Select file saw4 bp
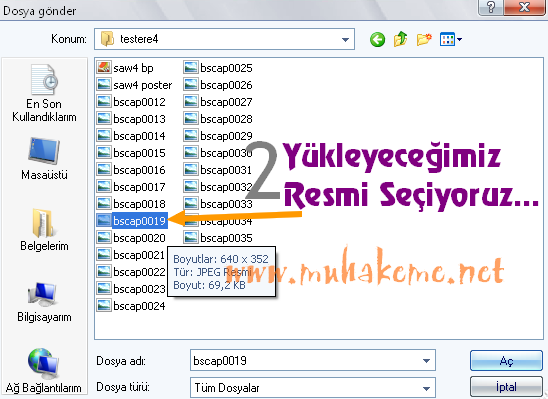The image size is (548, 399). [x=125, y=68]
